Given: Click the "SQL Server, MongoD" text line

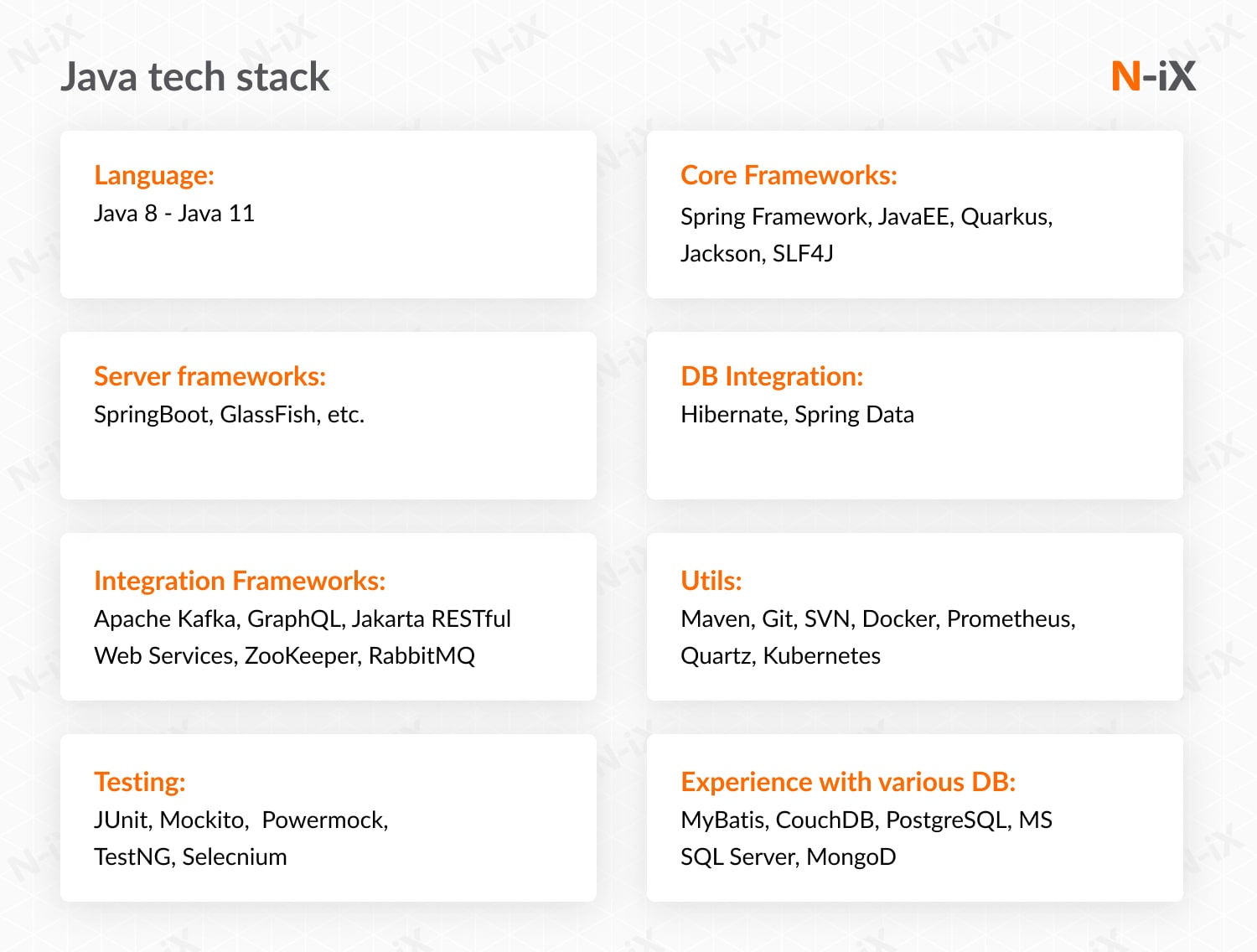Looking at the screenshot, I should (788, 857).
